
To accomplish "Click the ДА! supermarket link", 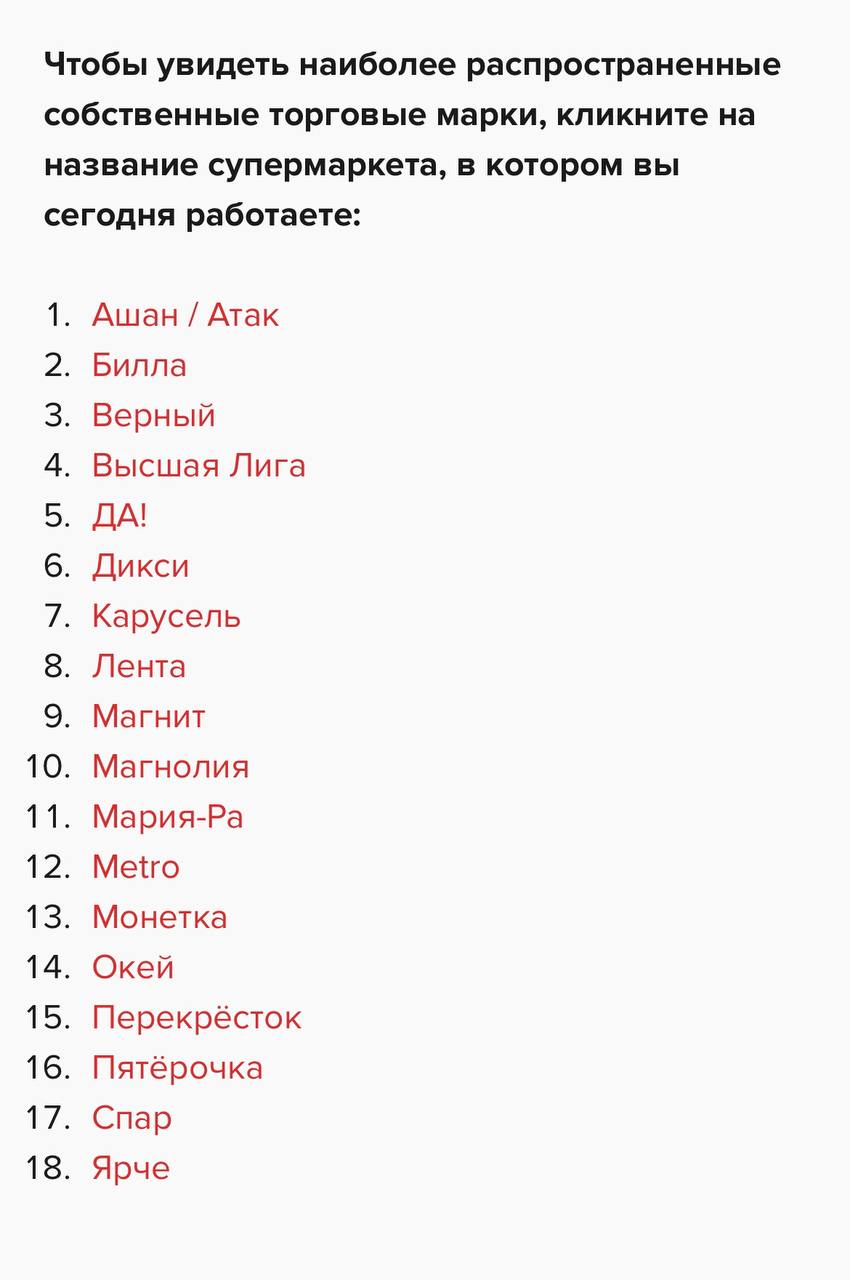I will pyautogui.click(x=119, y=516).
